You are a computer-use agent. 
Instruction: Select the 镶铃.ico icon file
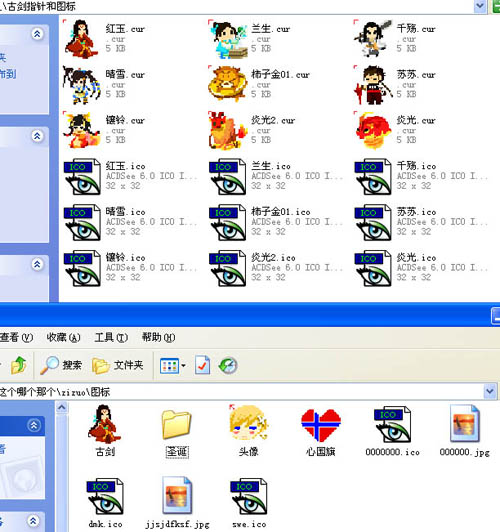coord(130,268)
